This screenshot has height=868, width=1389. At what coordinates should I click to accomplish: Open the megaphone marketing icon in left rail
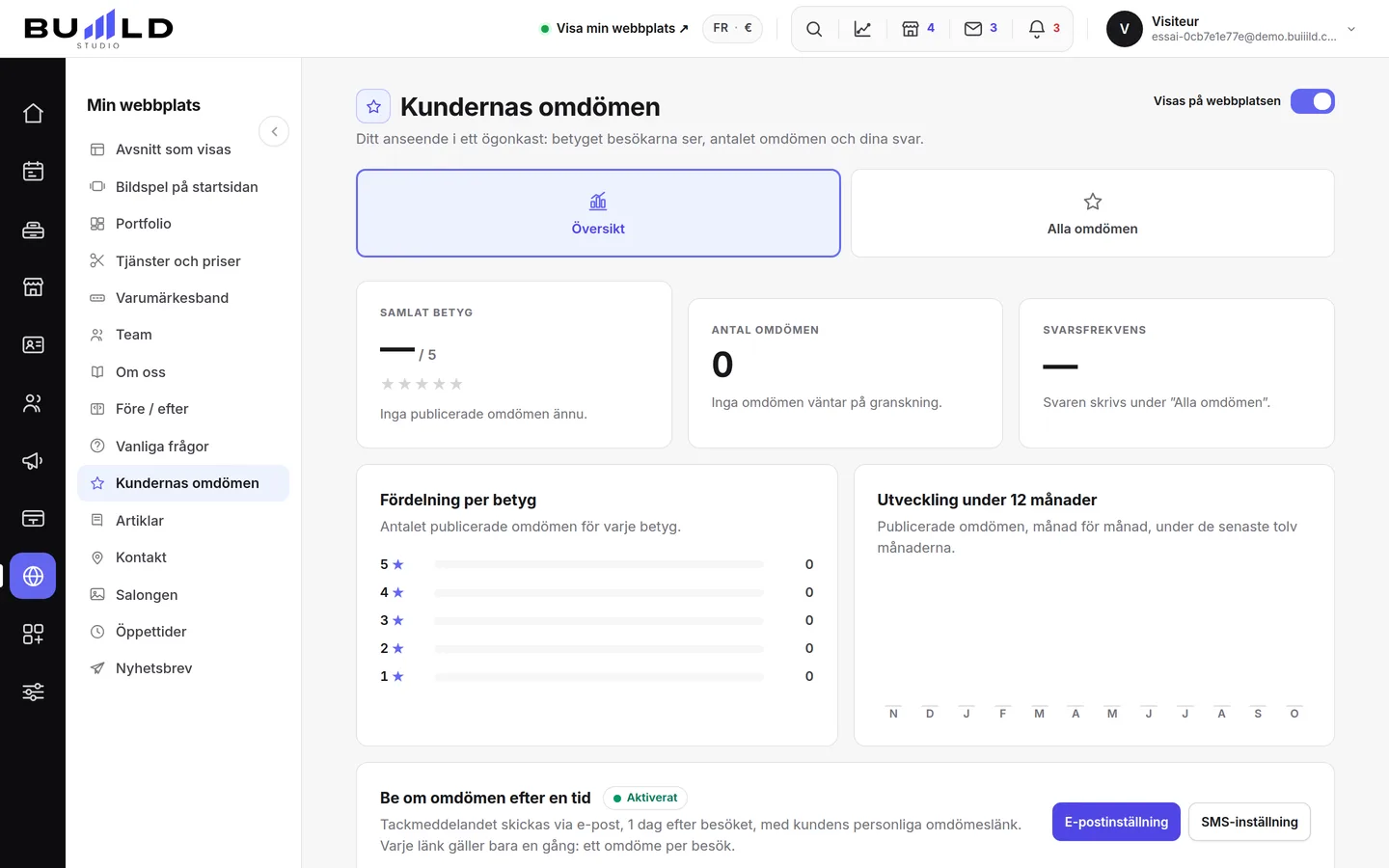(33, 461)
